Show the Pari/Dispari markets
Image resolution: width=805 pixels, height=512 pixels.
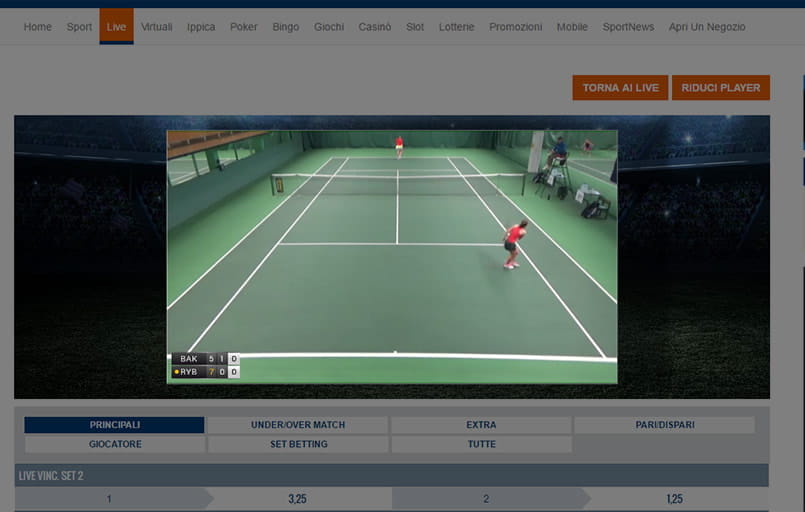(664, 425)
